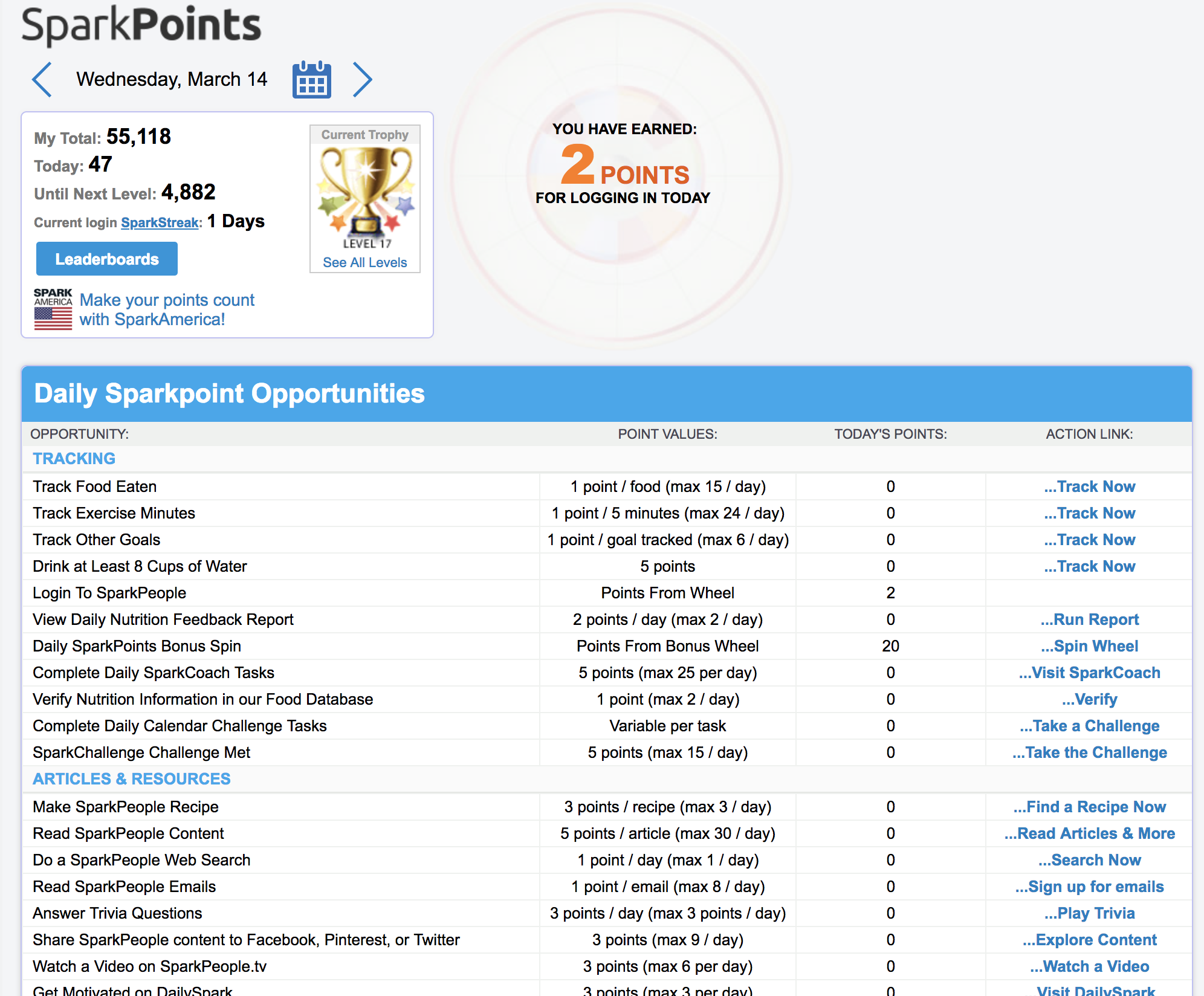Open the calendar date picker icon
Image resolution: width=1204 pixels, height=996 pixels.
(x=311, y=79)
